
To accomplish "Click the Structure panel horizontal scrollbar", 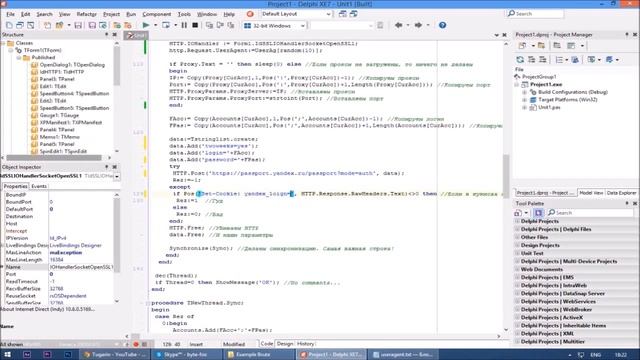I will 54,158.
